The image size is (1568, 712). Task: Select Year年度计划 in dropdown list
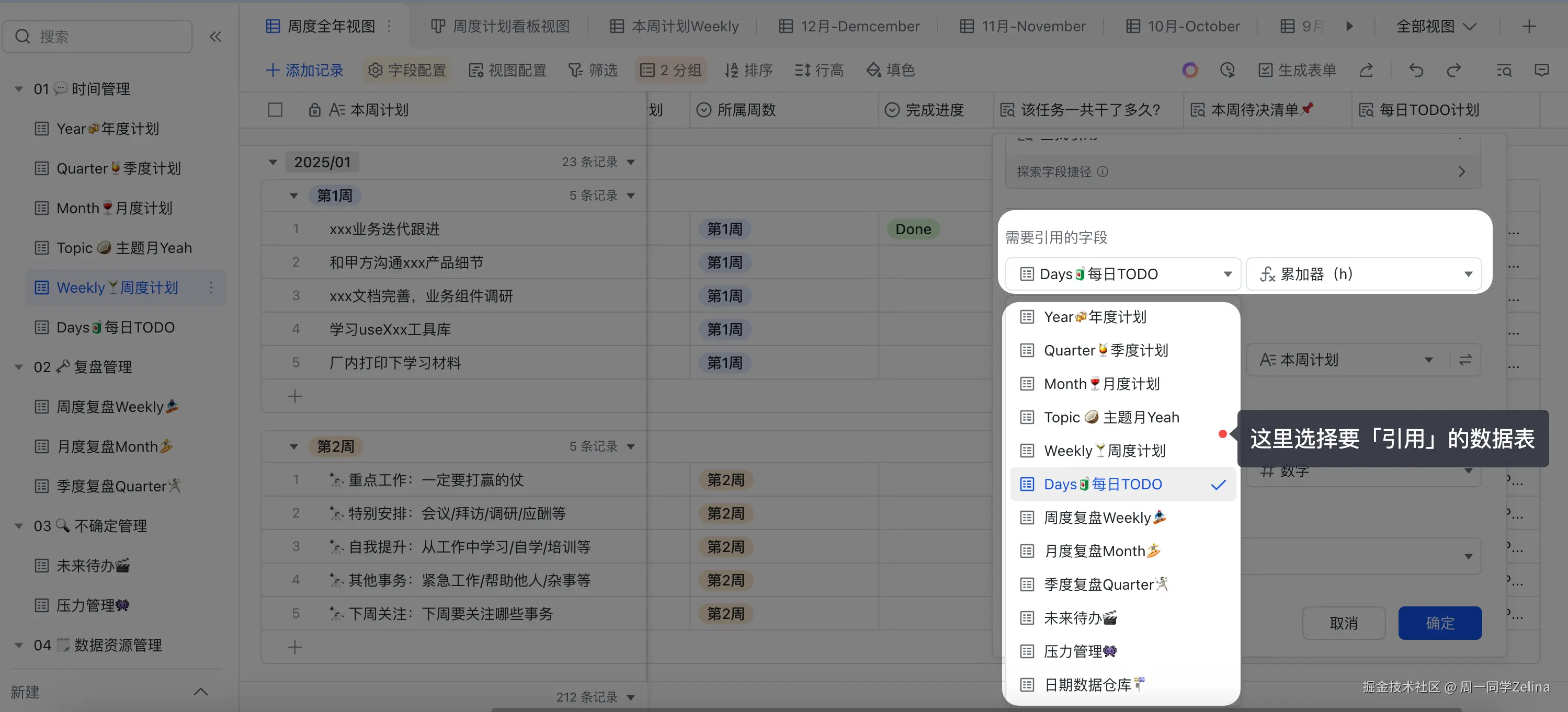tap(1122, 317)
